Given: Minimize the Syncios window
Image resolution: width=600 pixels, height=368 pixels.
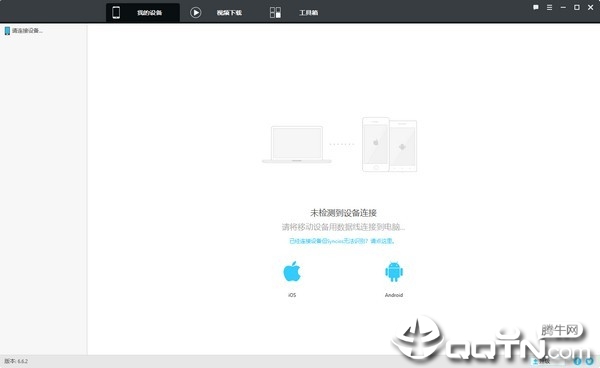Looking at the screenshot, I should (563, 7).
